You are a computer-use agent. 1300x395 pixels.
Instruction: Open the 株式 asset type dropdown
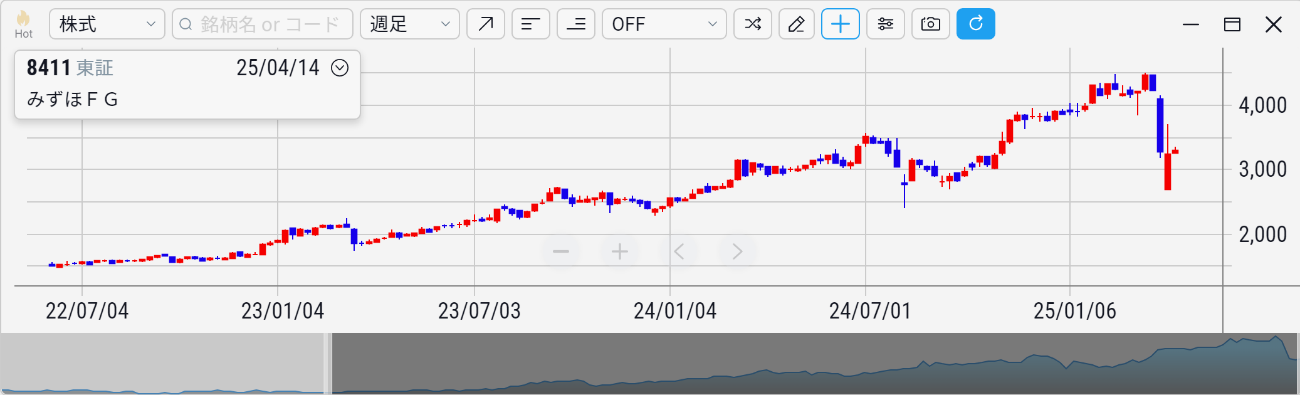tap(107, 24)
